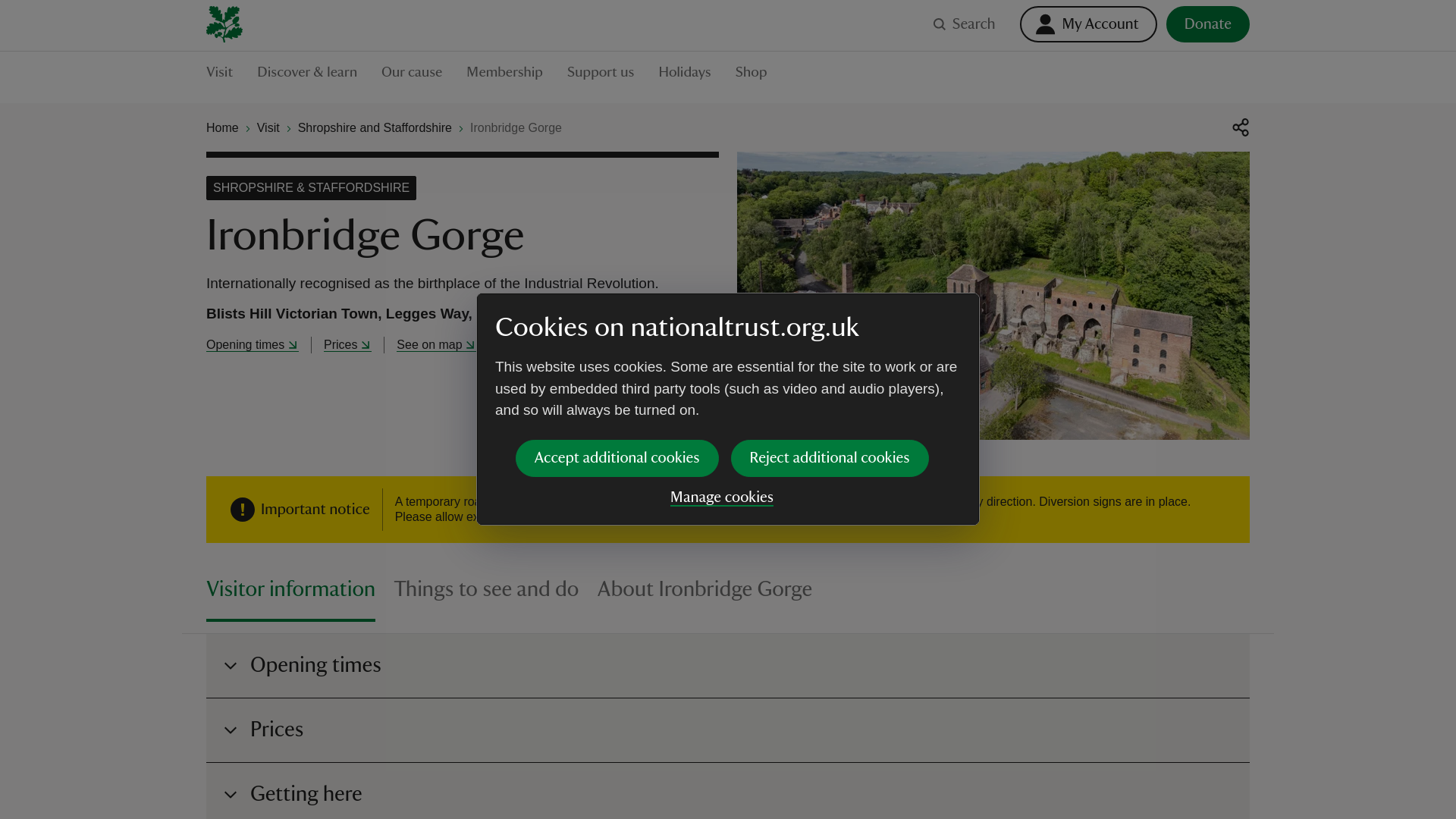Jump to Opening times anchor link
This screenshot has height=819, width=1456.
point(253,345)
